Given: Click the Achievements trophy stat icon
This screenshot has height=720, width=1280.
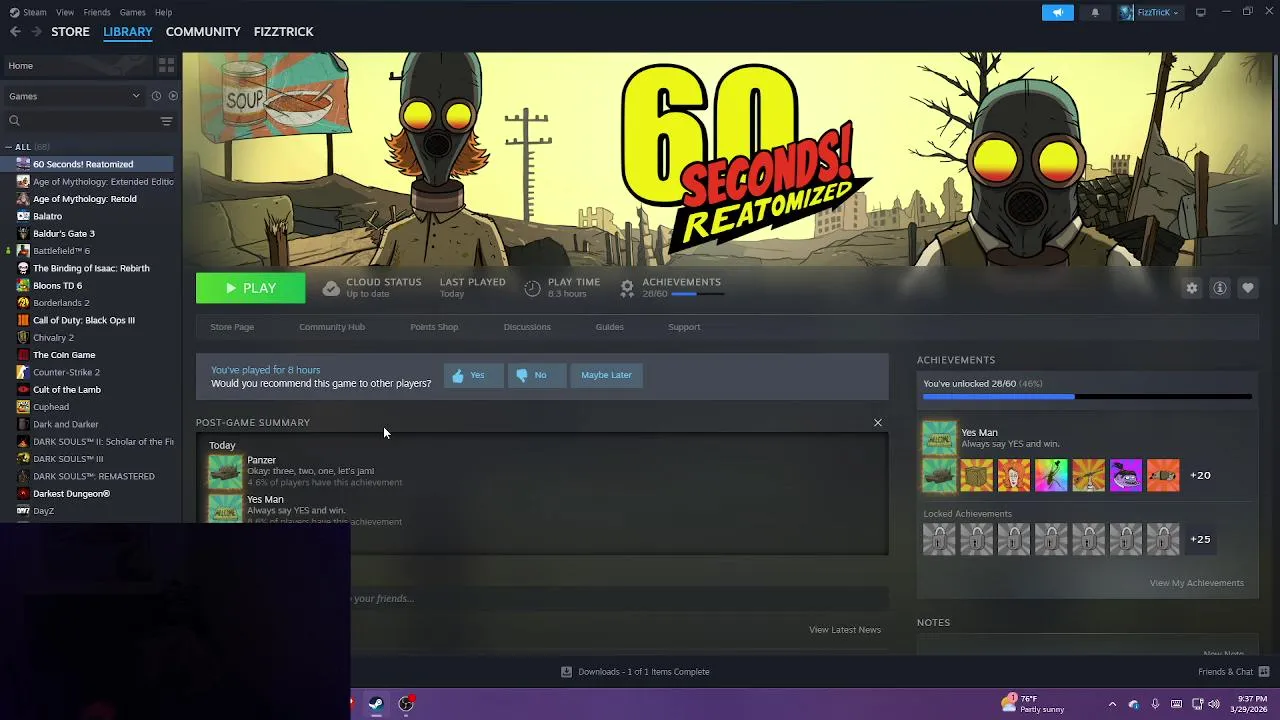Looking at the screenshot, I should pos(627,288).
